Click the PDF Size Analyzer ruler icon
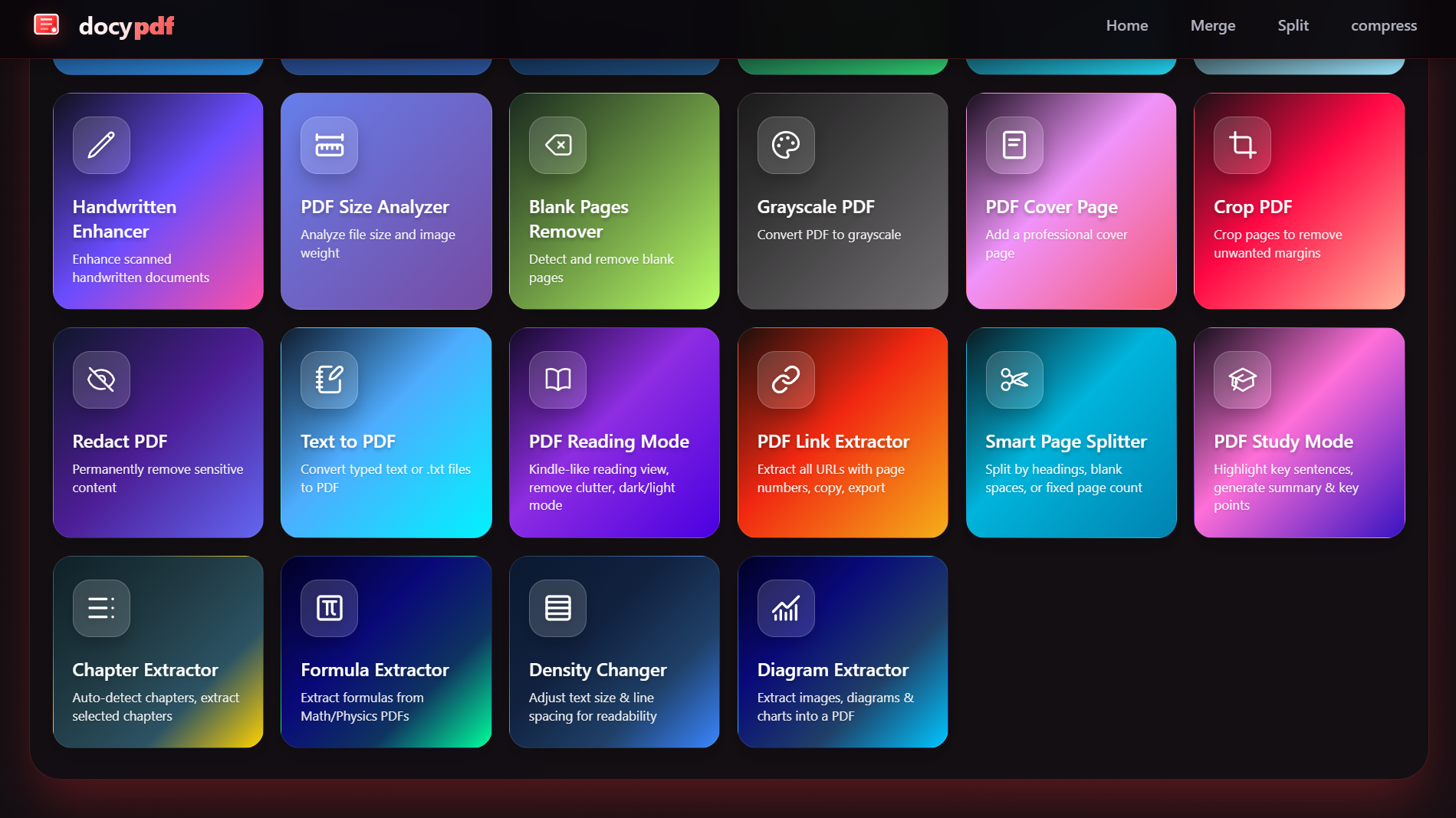1456x818 pixels. coord(329,146)
